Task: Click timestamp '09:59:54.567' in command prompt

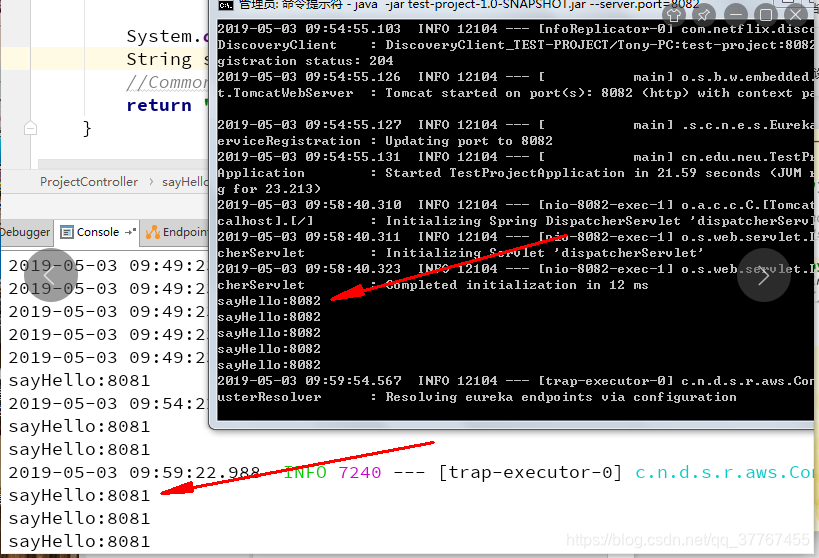Action: (x=353, y=381)
